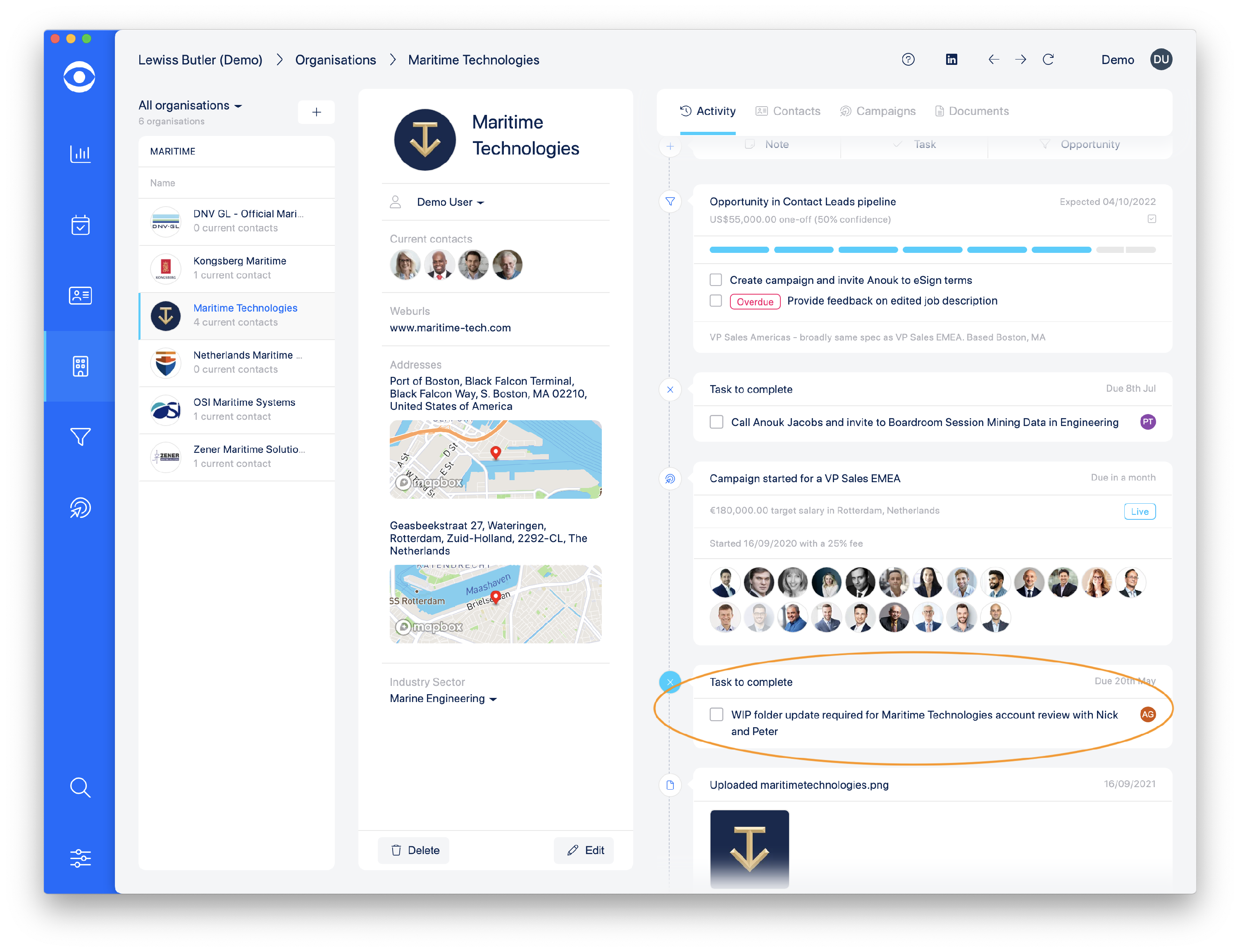Click the help question mark icon
Image resolution: width=1240 pixels, height=952 pixels.
click(908, 59)
